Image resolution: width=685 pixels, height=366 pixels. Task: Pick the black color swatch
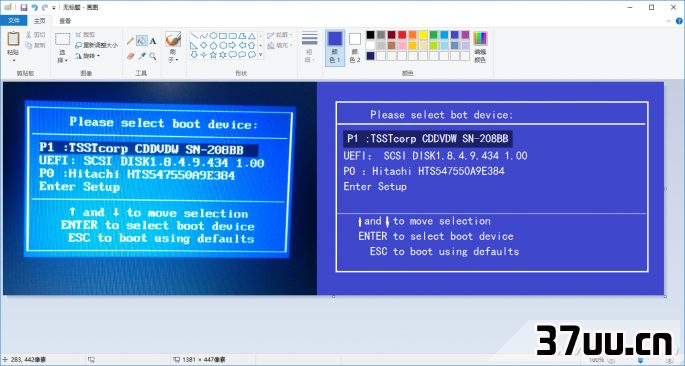370,35
